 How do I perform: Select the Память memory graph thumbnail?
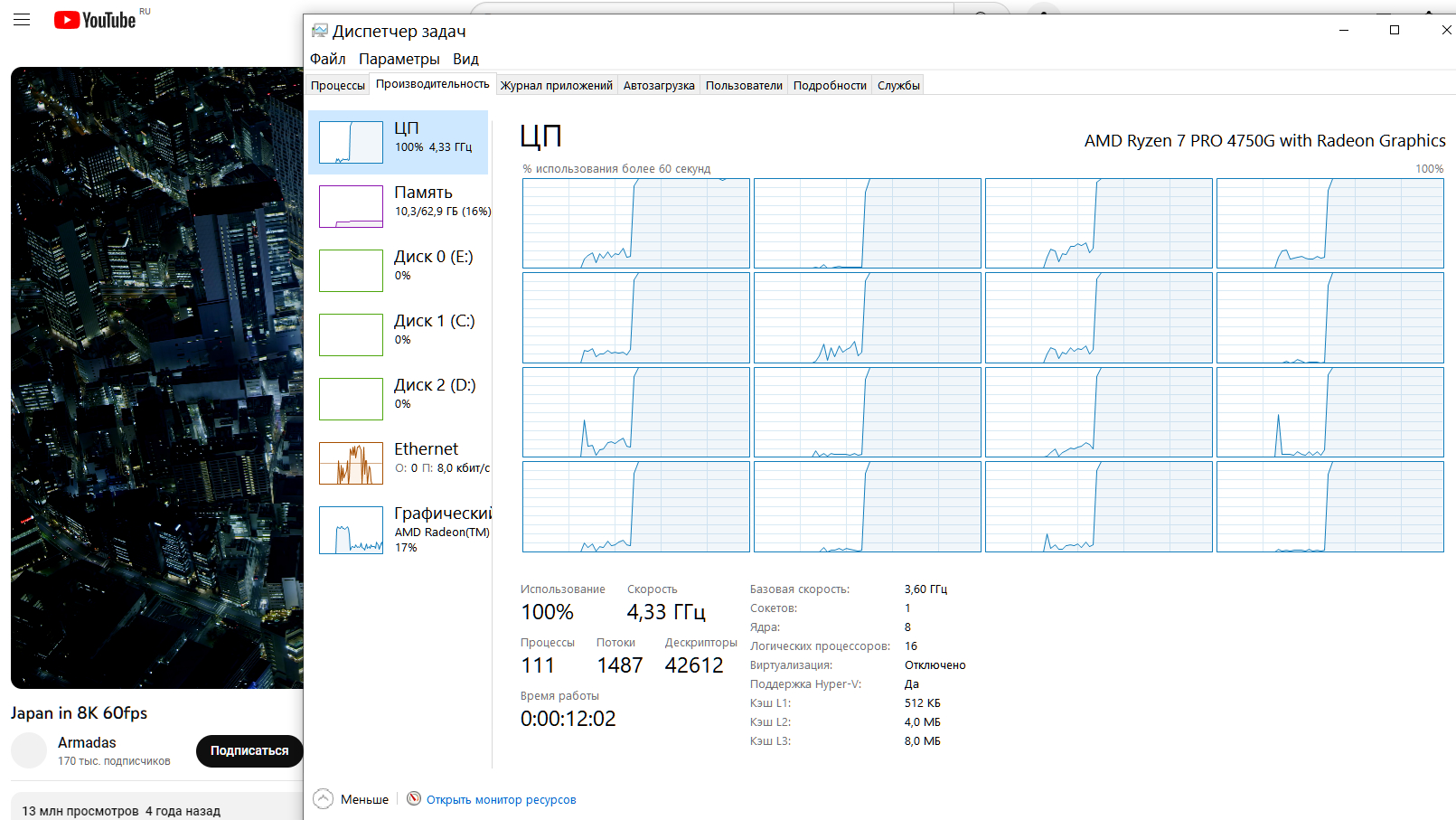[x=351, y=206]
